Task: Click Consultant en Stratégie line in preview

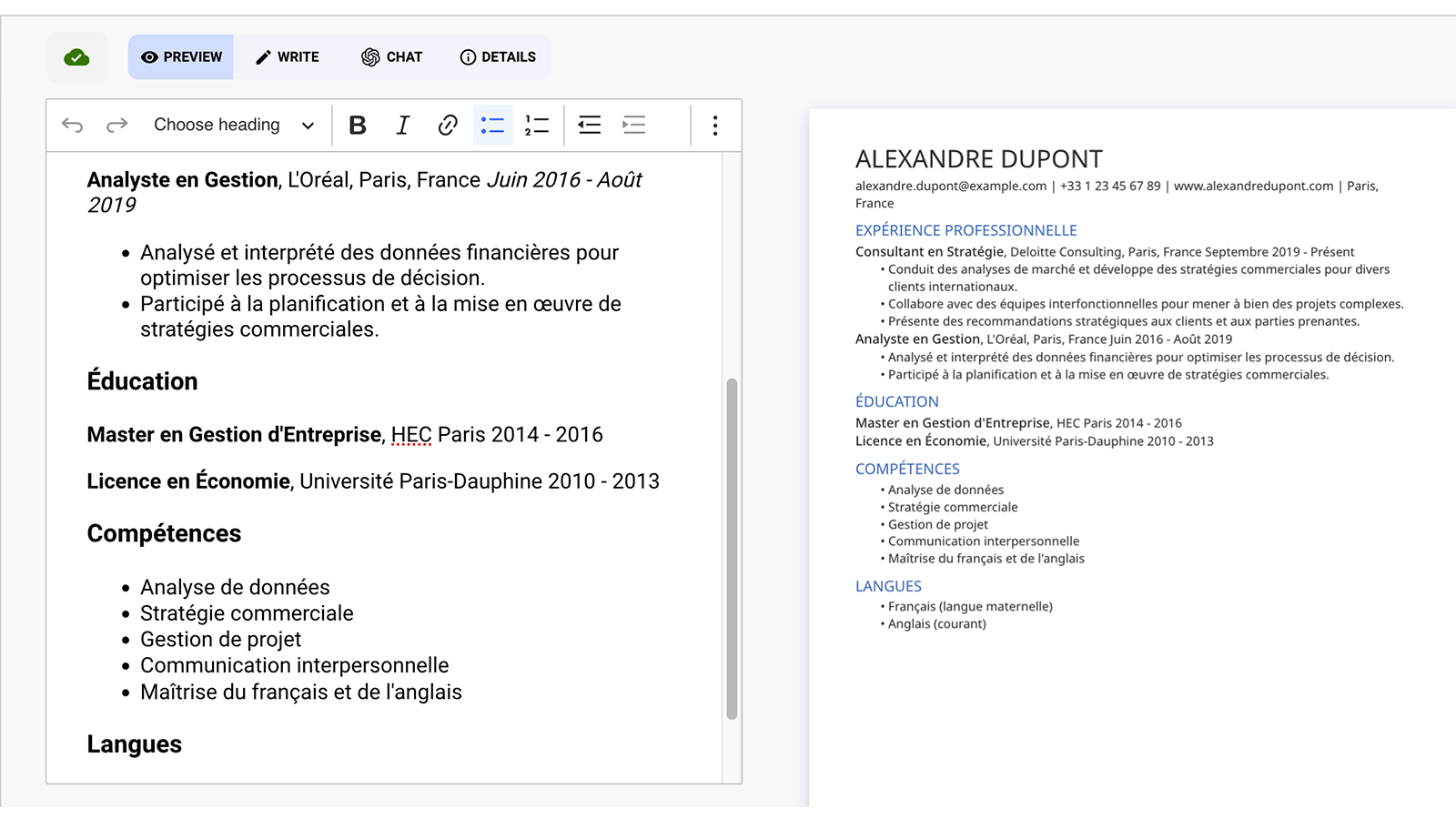Action: tap(1105, 252)
